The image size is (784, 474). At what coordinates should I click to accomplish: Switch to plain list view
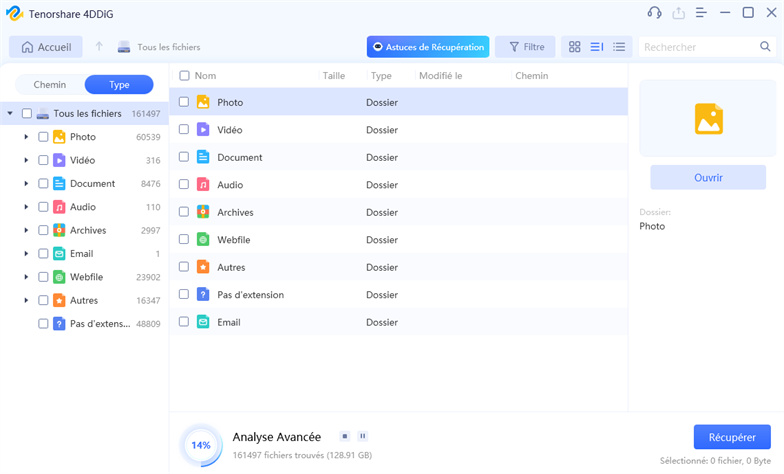[619, 47]
